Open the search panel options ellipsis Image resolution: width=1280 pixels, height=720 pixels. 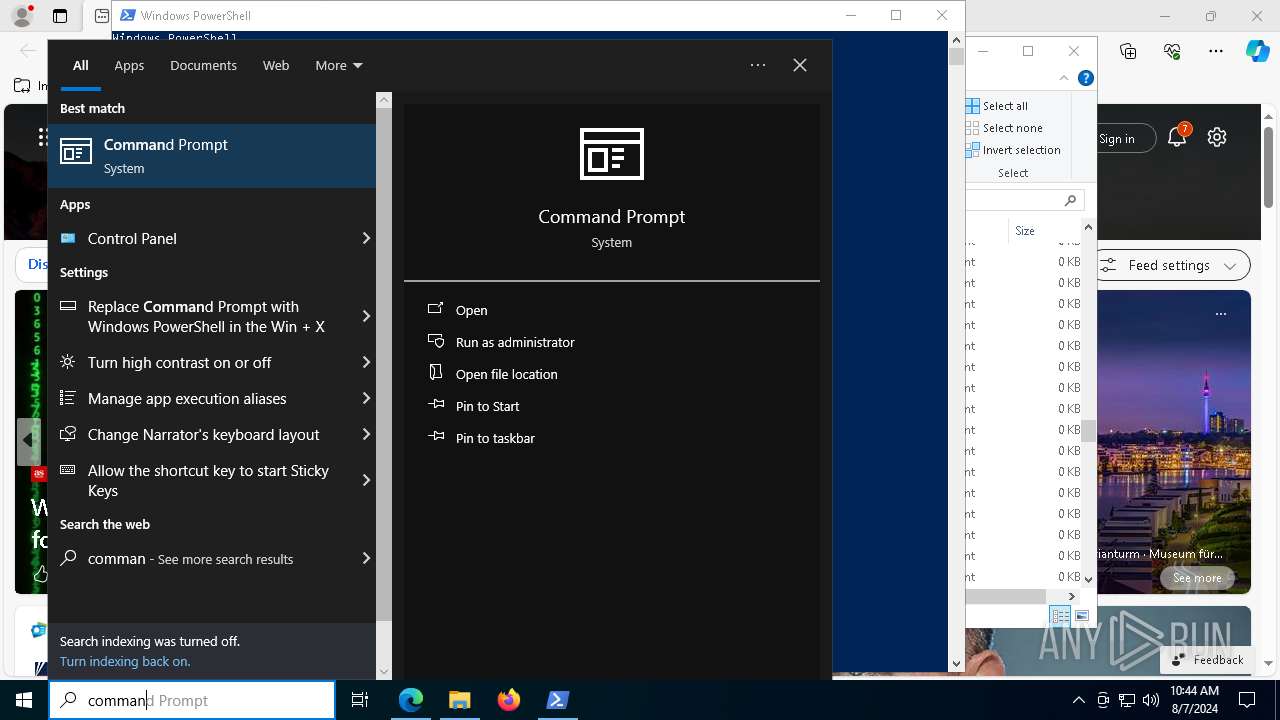point(758,65)
